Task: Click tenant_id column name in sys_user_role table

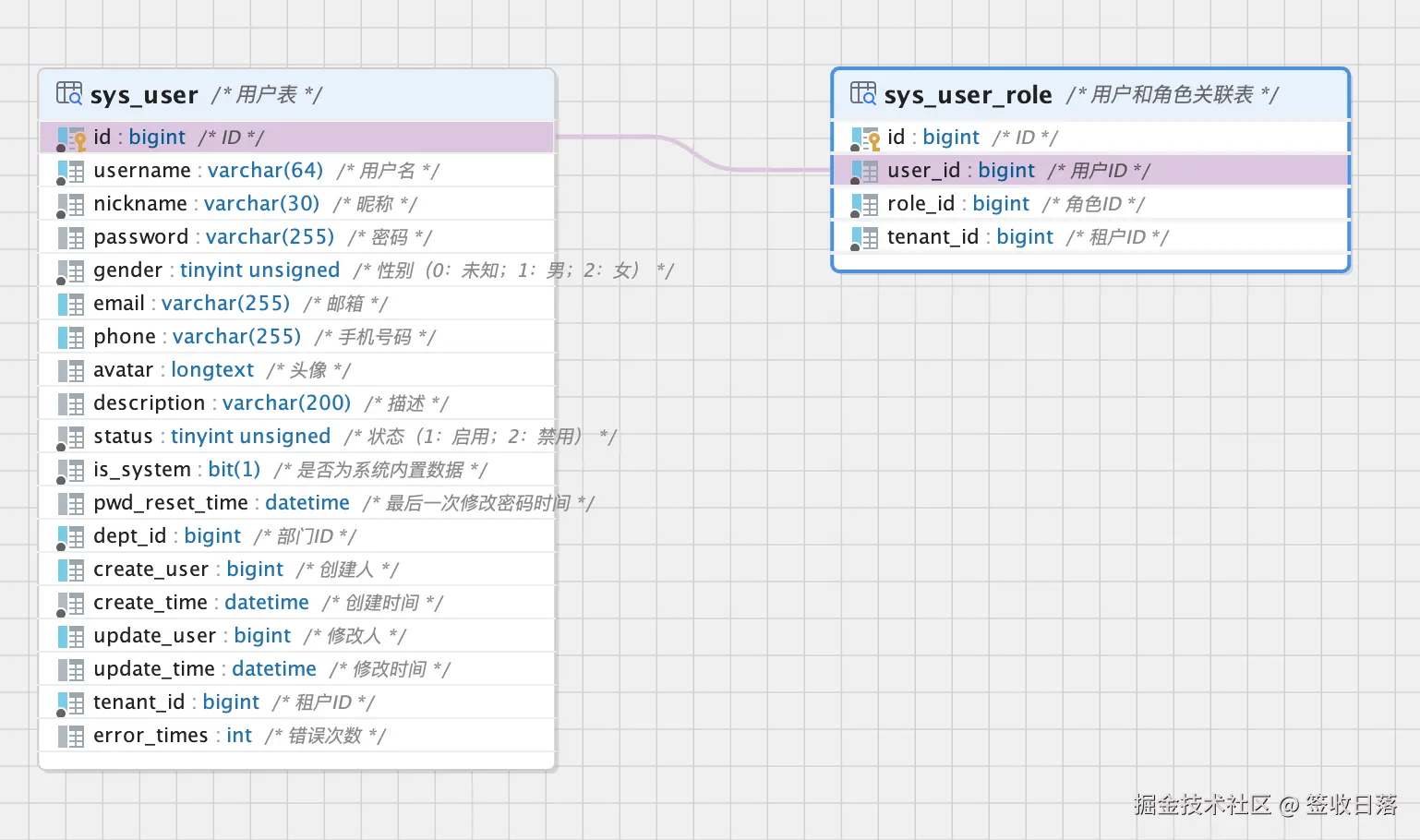Action: [x=933, y=237]
